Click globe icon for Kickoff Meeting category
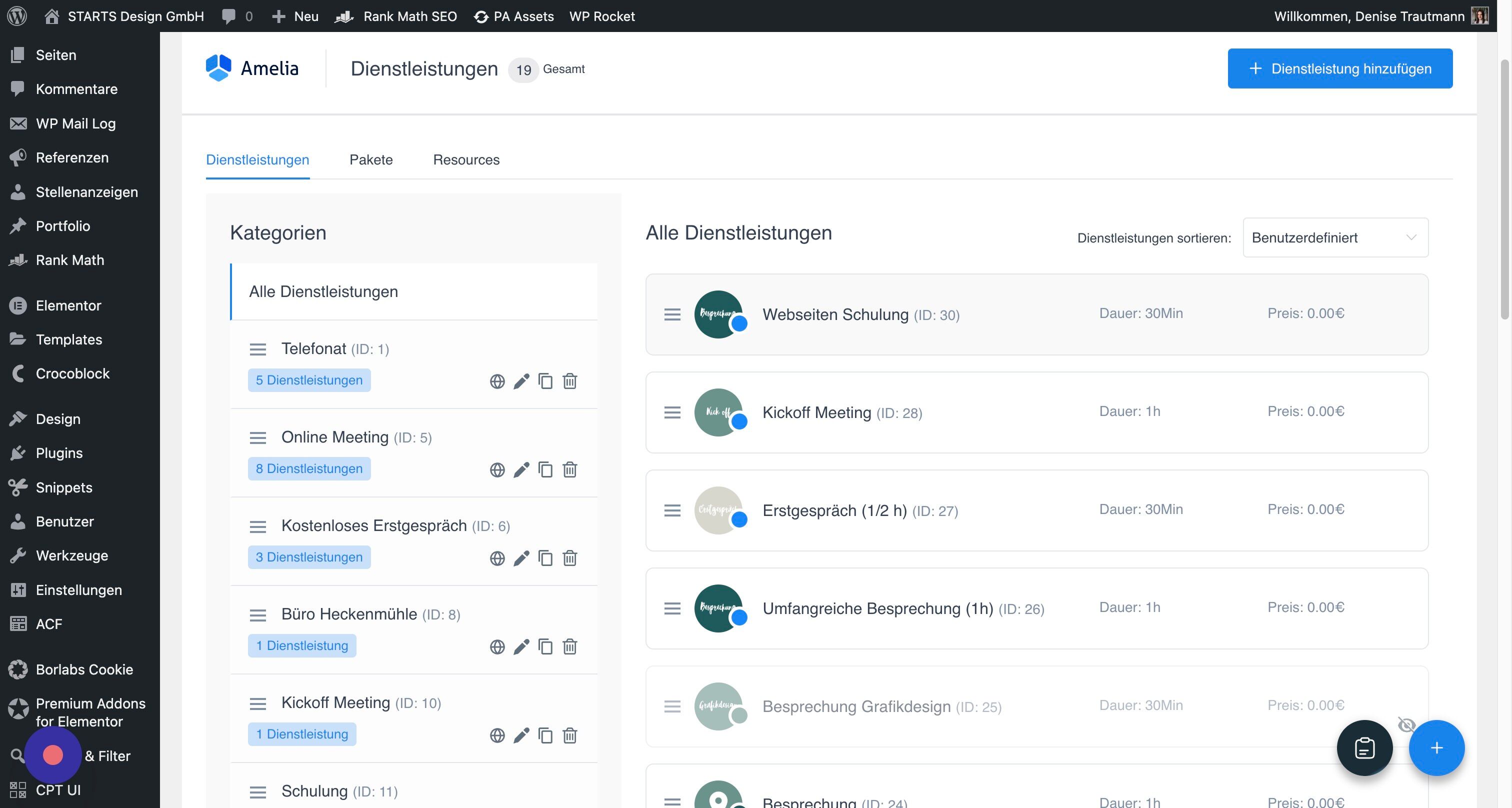The width and height of the screenshot is (1512, 808). (497, 736)
